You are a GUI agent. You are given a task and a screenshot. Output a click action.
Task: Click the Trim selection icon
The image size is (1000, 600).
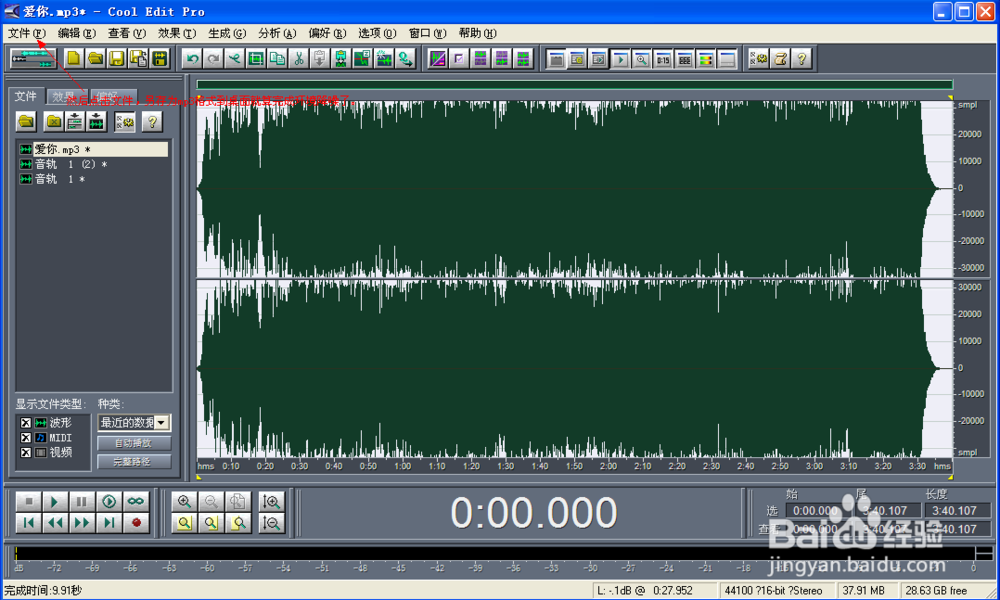point(256,59)
